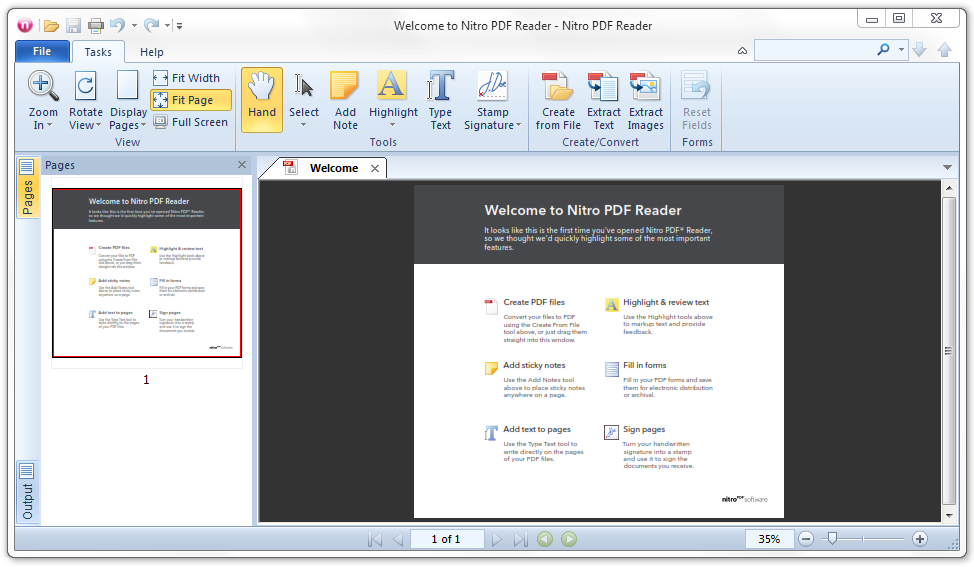The width and height of the screenshot is (974, 567).
Task: Open the Output sidebar tab
Action: [x=27, y=491]
